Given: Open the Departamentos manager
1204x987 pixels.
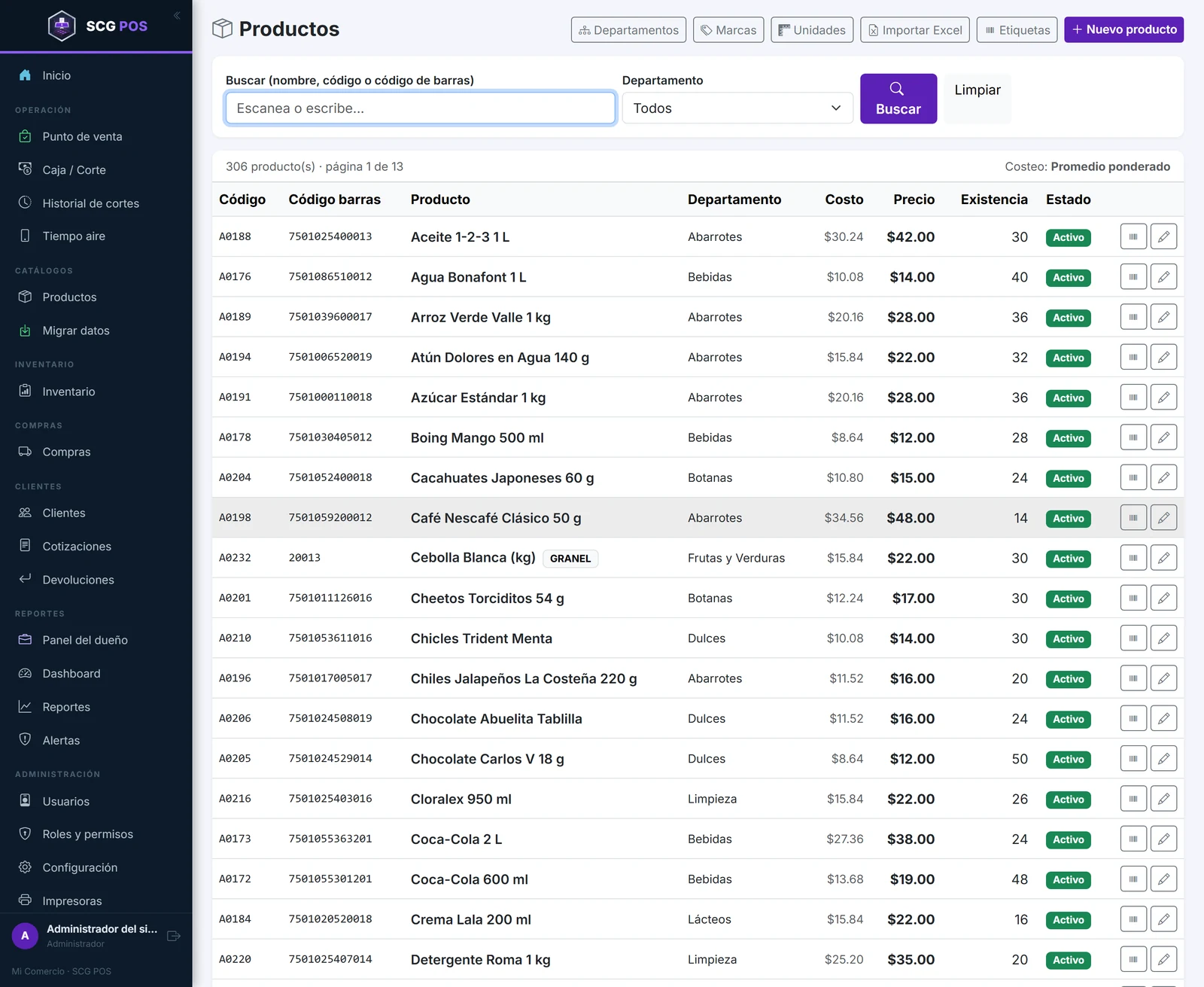Looking at the screenshot, I should pos(628,30).
